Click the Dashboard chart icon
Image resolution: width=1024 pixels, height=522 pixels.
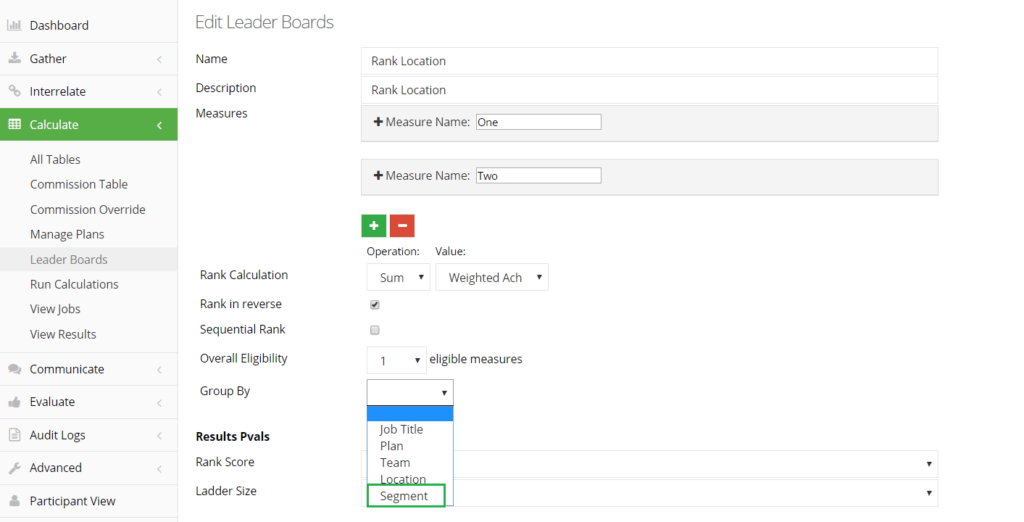14,25
